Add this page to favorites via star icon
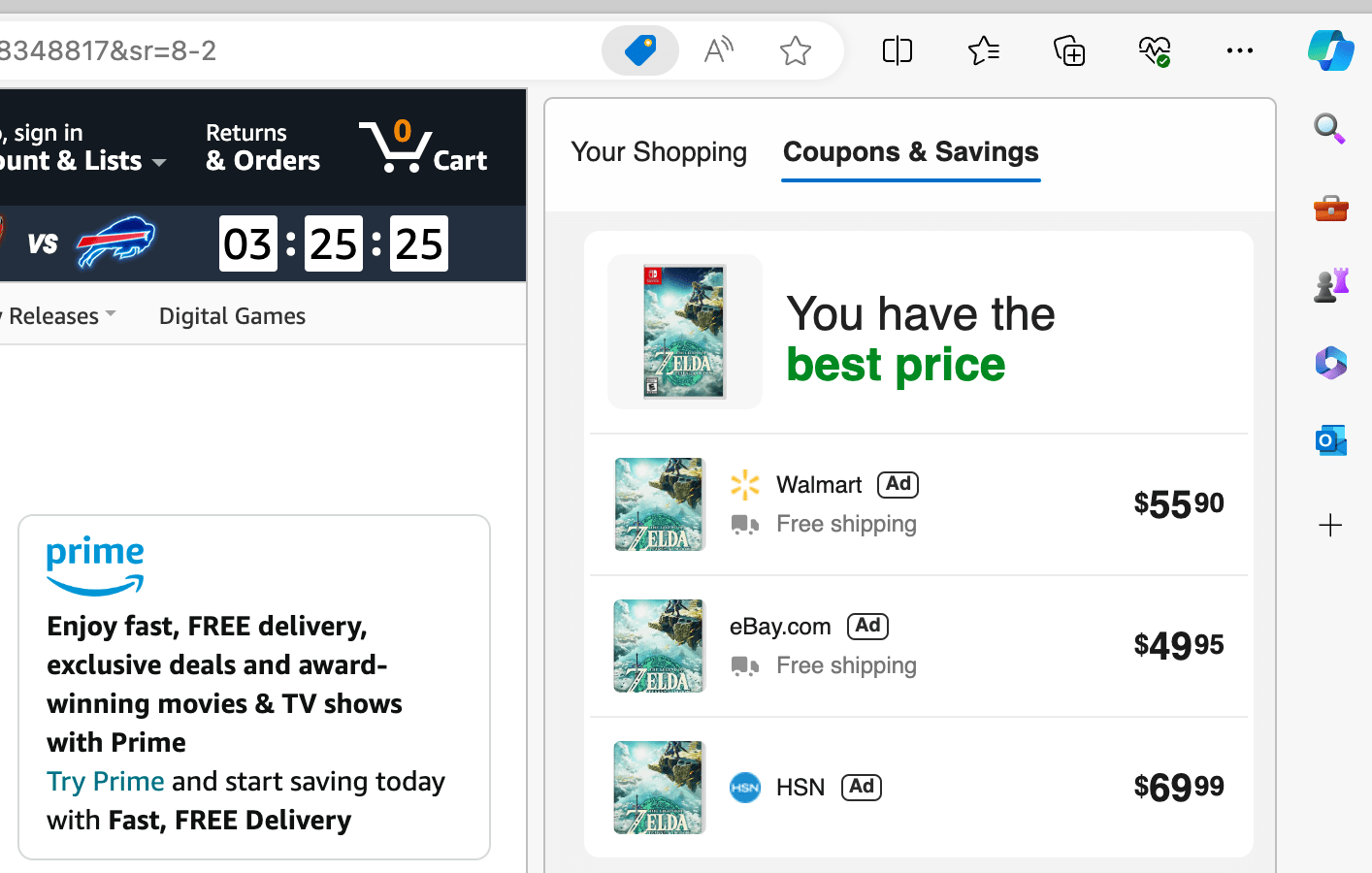1372x873 pixels. [795, 50]
